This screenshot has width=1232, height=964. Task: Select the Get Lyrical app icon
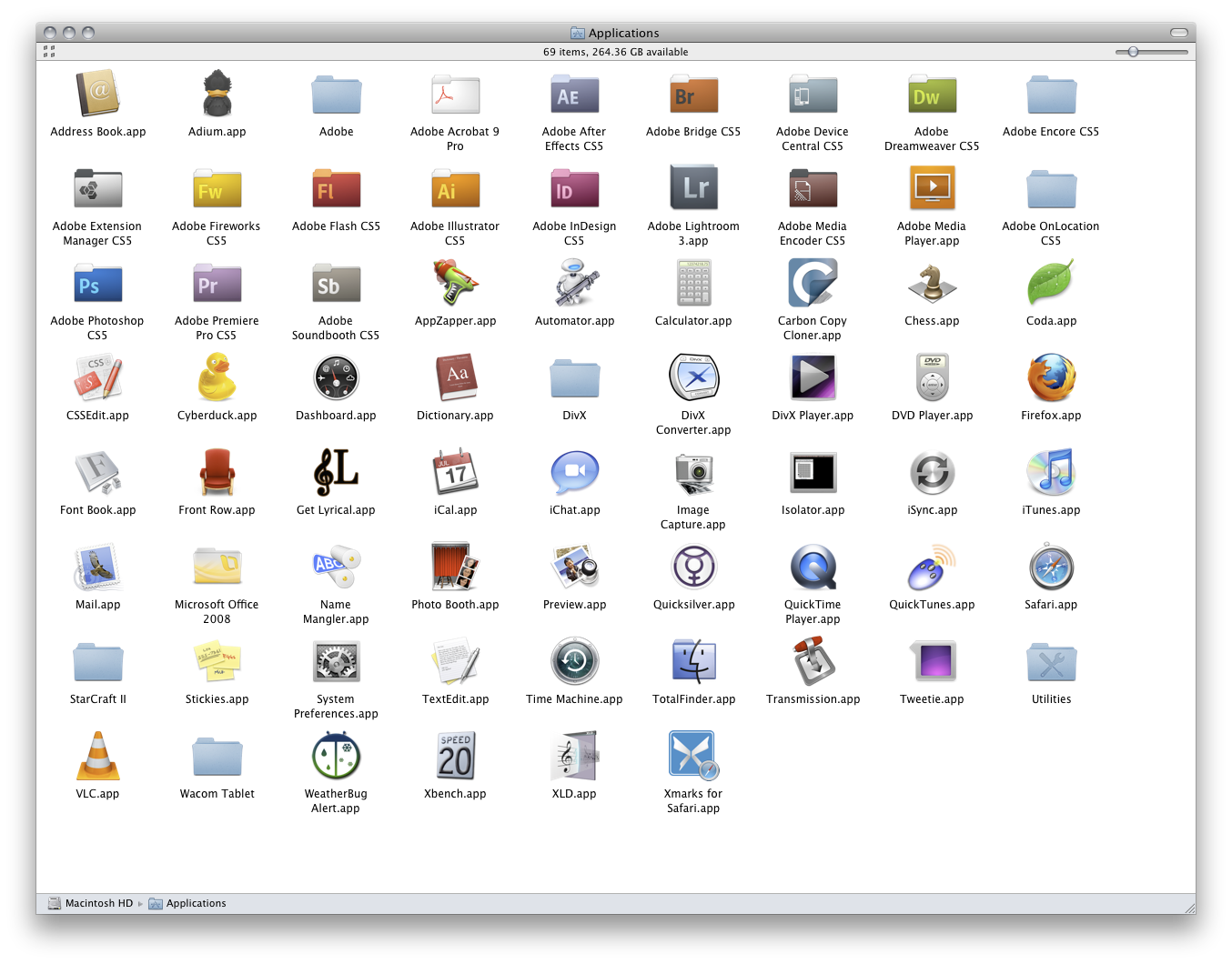click(x=336, y=472)
